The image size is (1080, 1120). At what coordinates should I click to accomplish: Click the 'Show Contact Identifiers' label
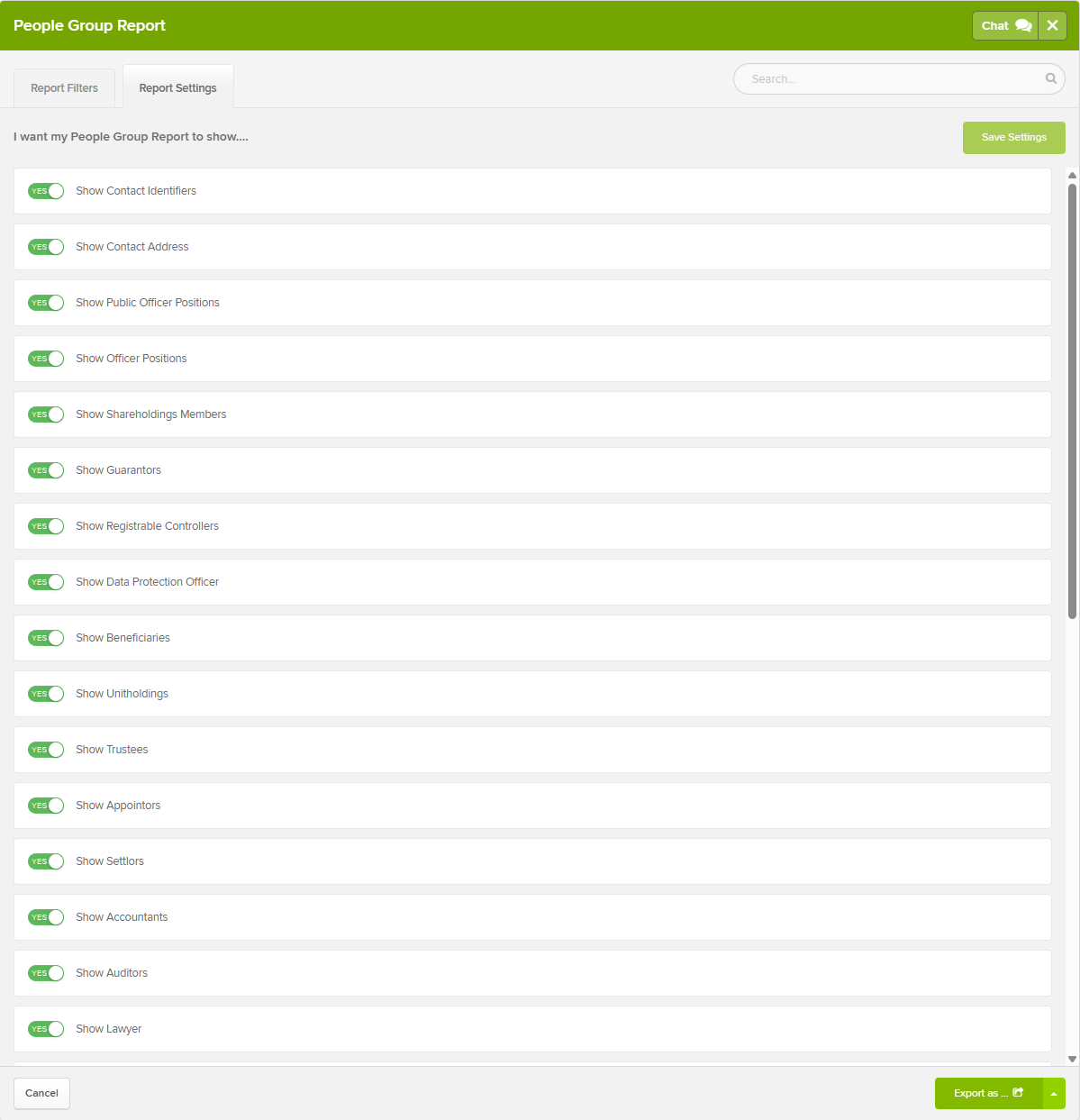pos(136,191)
